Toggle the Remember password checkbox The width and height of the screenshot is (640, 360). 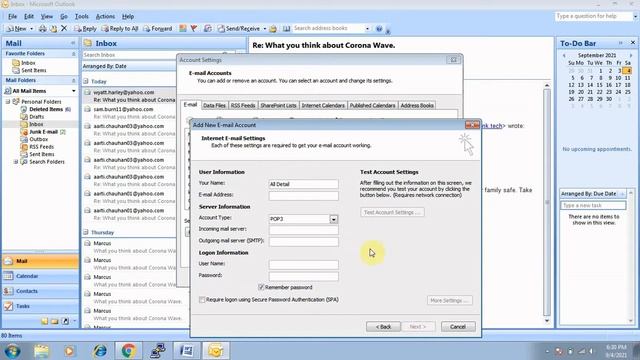[261, 287]
